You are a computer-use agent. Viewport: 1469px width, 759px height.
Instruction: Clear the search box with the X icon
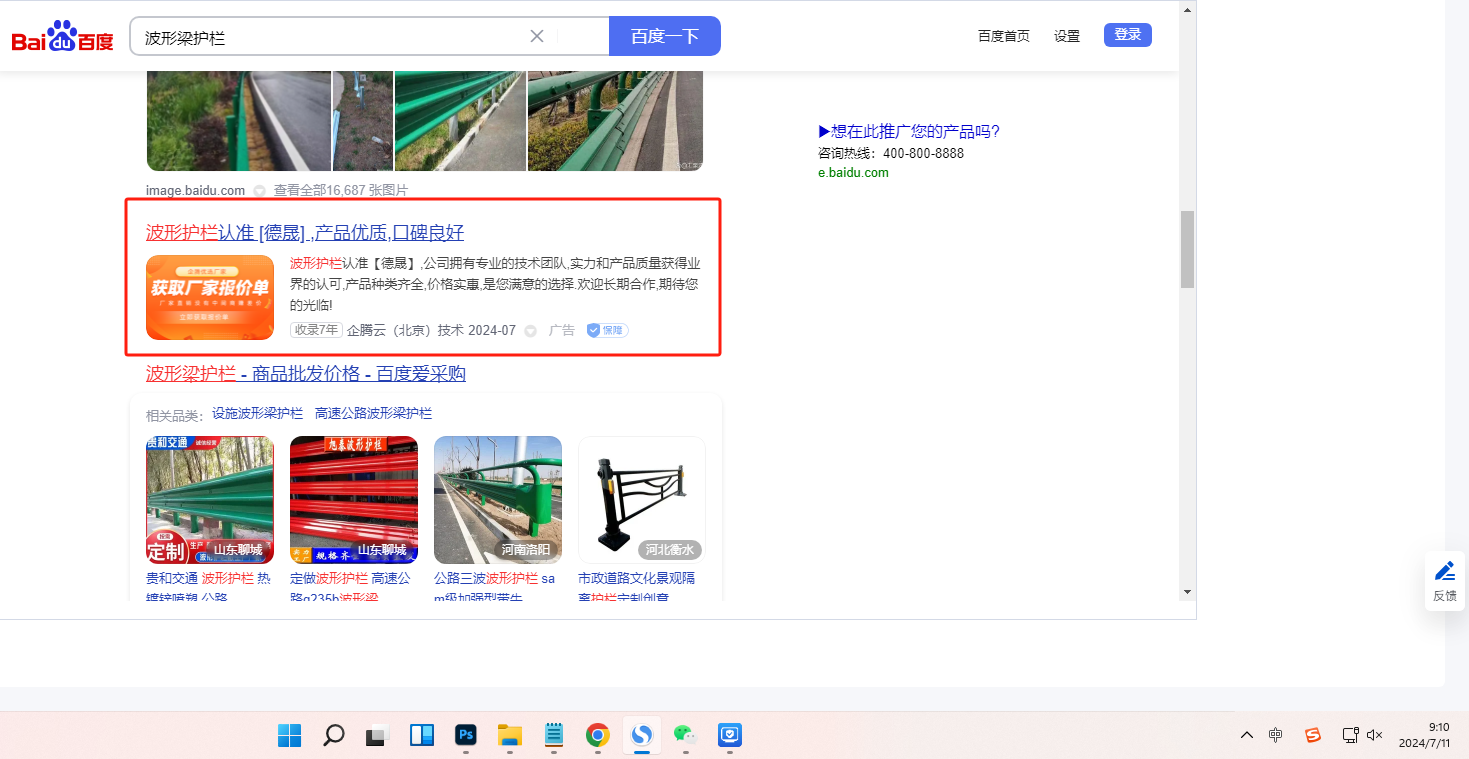pyautogui.click(x=537, y=36)
